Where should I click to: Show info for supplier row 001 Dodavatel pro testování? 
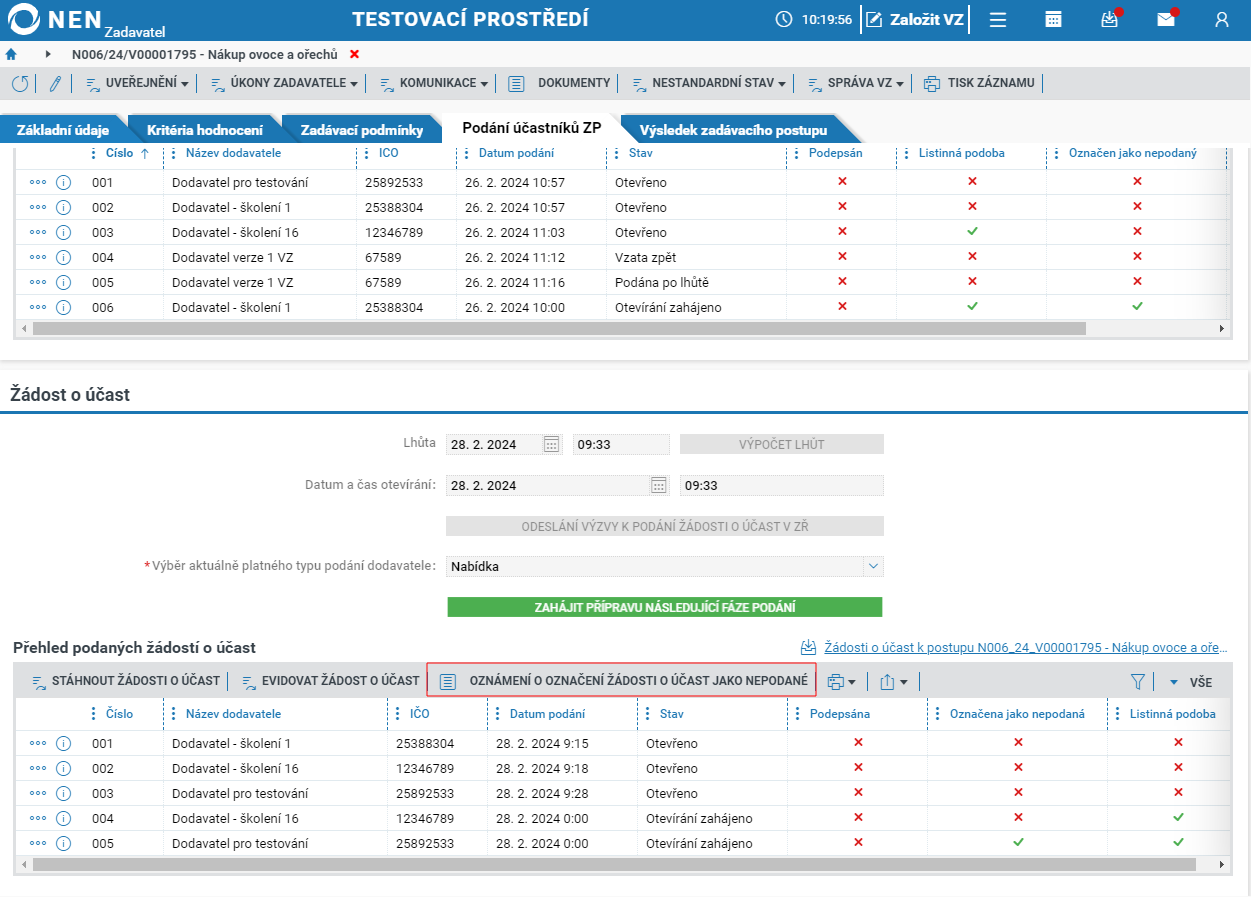[63, 183]
